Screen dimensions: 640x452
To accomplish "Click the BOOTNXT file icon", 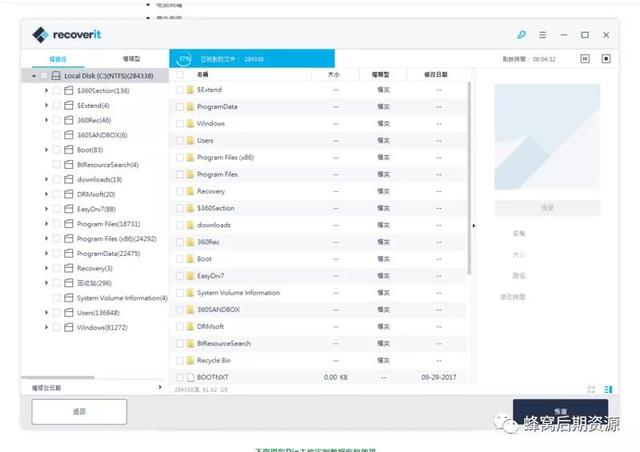I will [x=190, y=377].
